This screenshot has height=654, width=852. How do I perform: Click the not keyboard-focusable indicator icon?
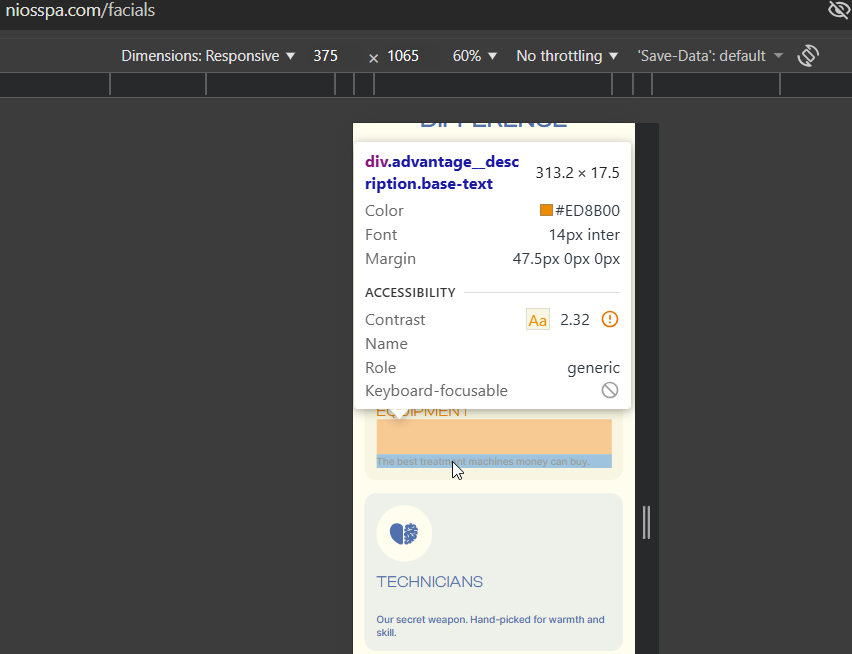[610, 390]
